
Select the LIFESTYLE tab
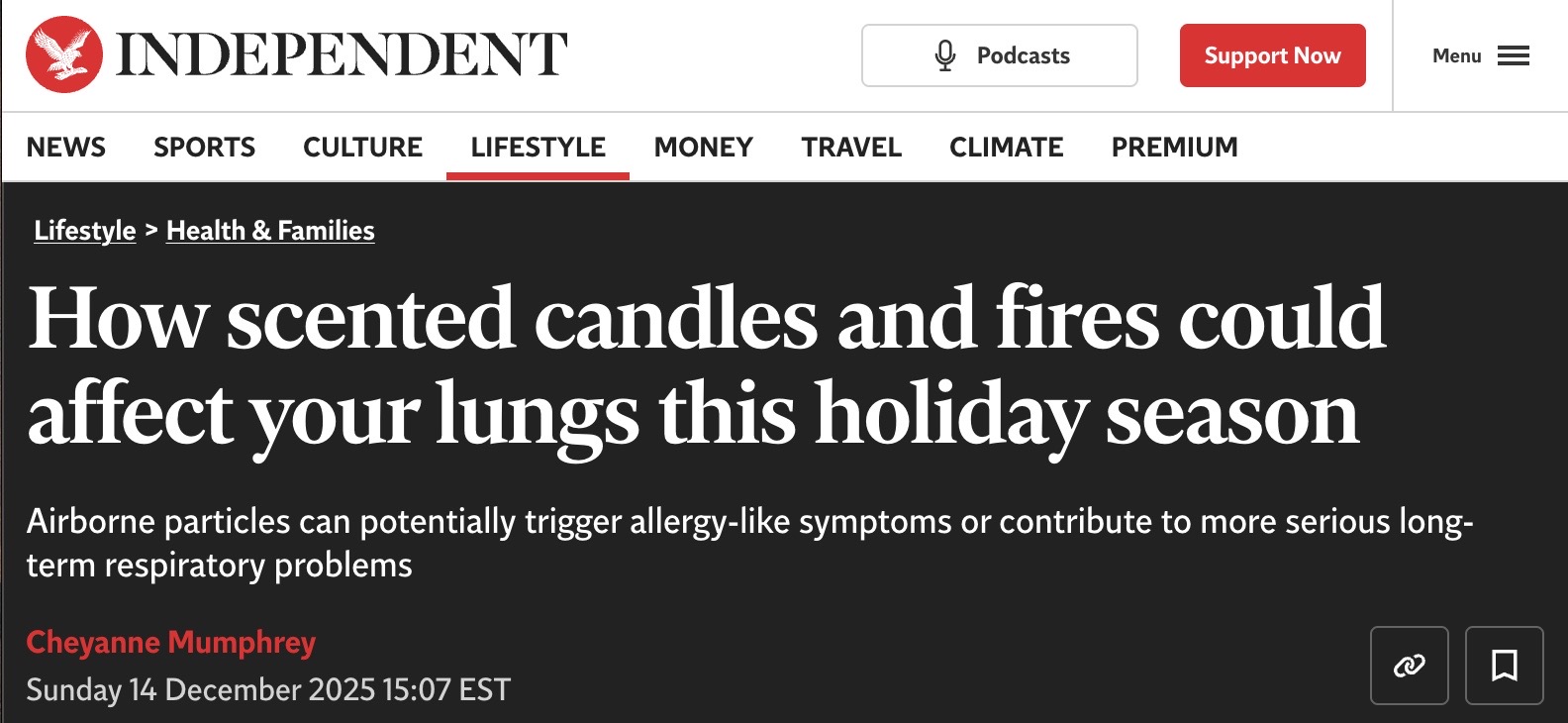(538, 147)
